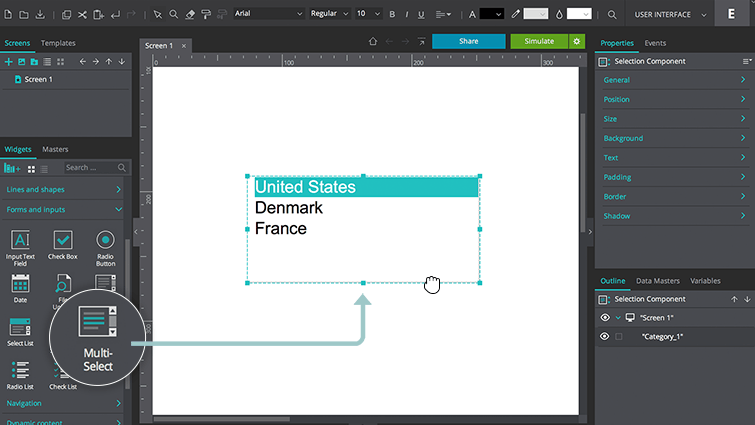Image resolution: width=755 pixels, height=425 pixels.
Task: Choose the arrow selection tool
Action: tap(157, 14)
